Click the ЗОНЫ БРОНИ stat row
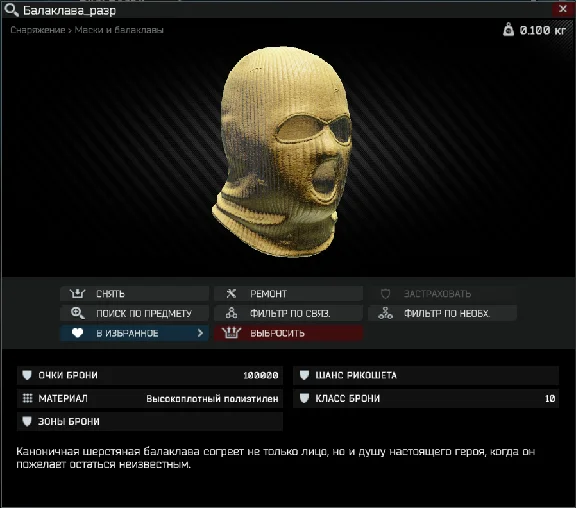This screenshot has width=576, height=508. (150, 421)
